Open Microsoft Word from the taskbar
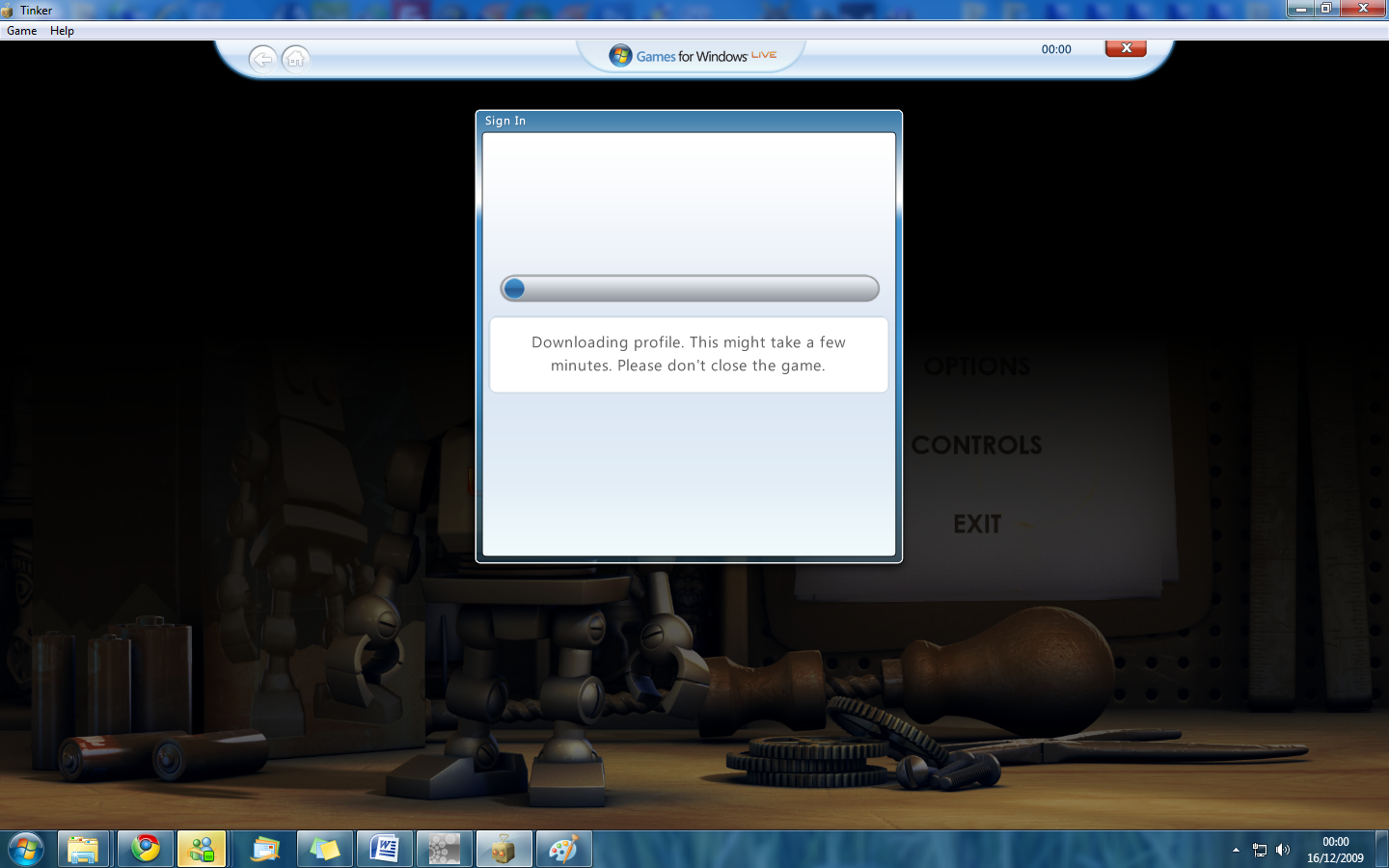 pos(385,850)
